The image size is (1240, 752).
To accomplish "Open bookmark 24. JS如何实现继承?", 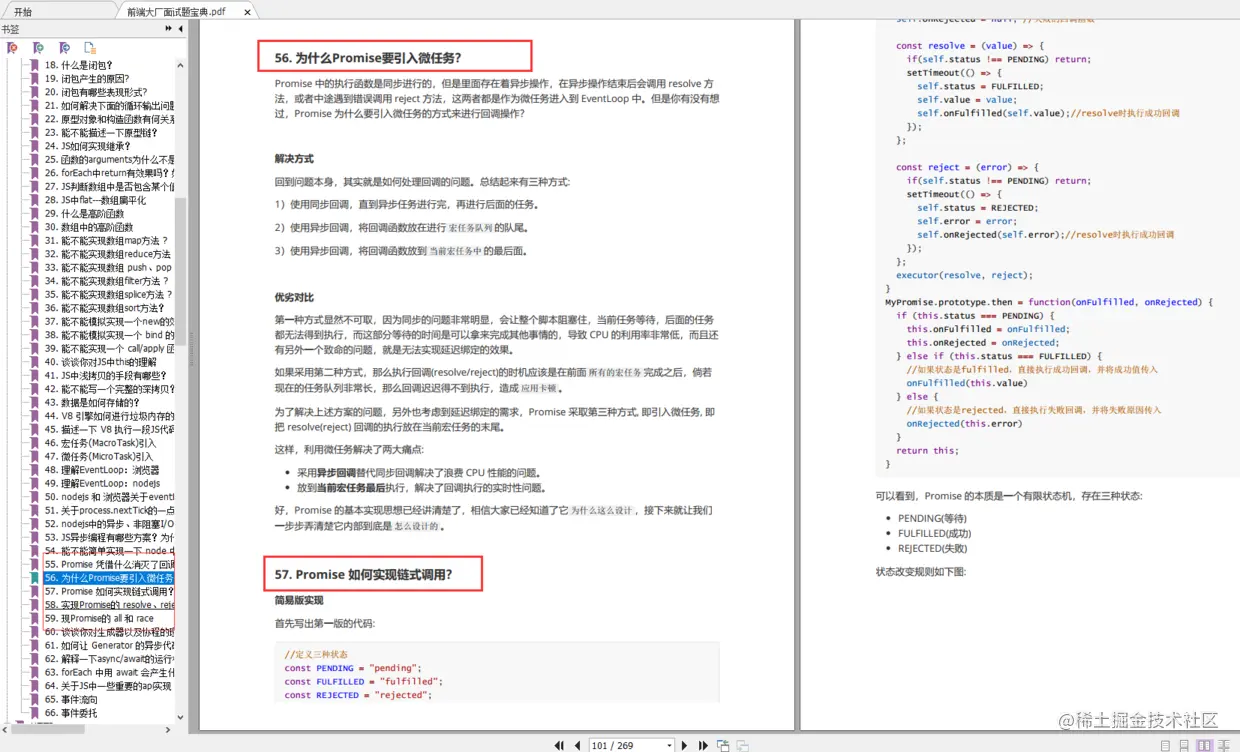I will (88, 146).
